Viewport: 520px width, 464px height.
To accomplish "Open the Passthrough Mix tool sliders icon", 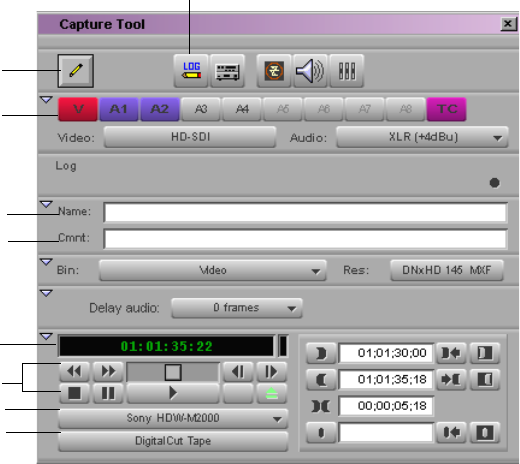I will [347, 71].
